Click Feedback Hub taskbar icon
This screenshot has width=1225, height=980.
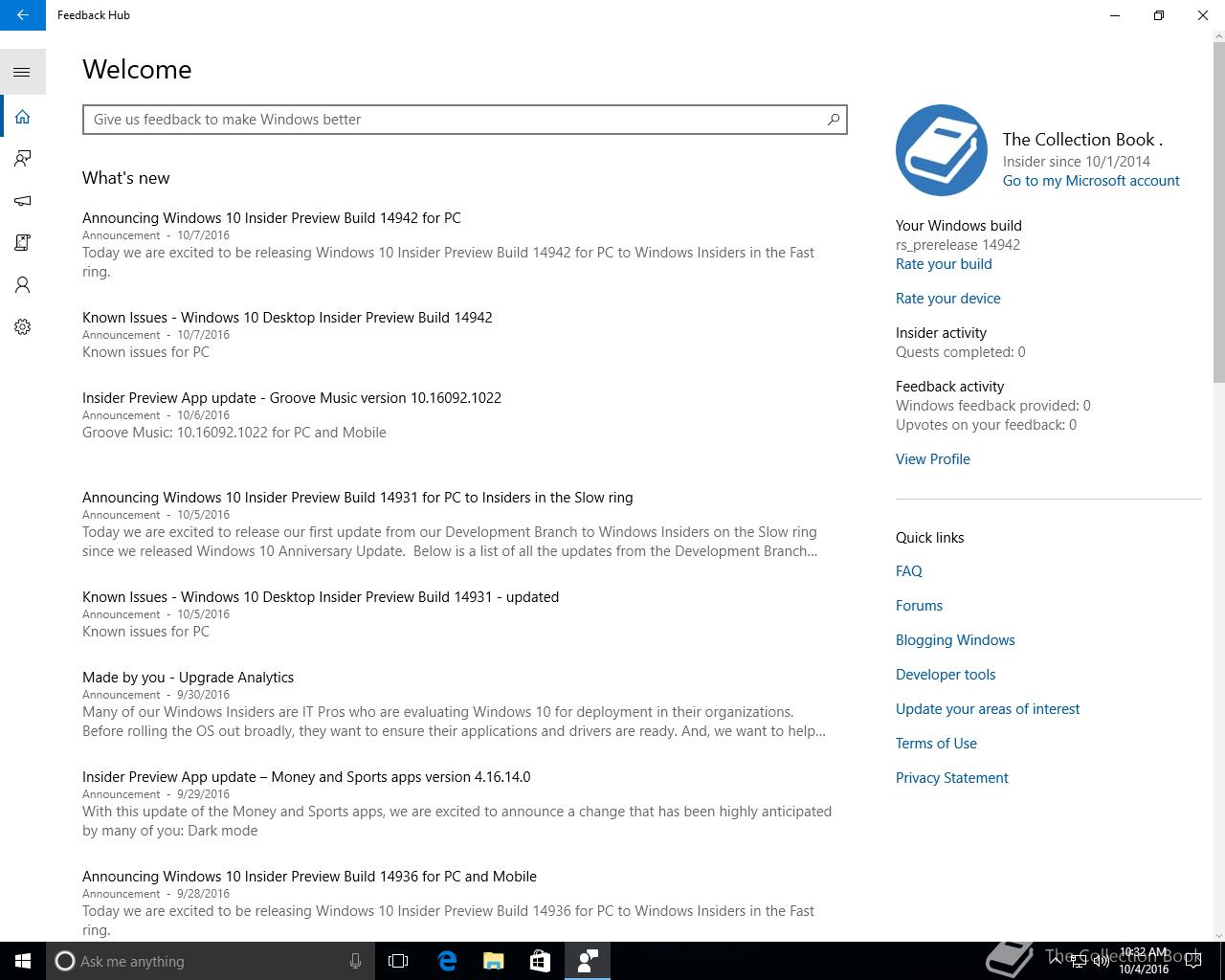pos(587,961)
